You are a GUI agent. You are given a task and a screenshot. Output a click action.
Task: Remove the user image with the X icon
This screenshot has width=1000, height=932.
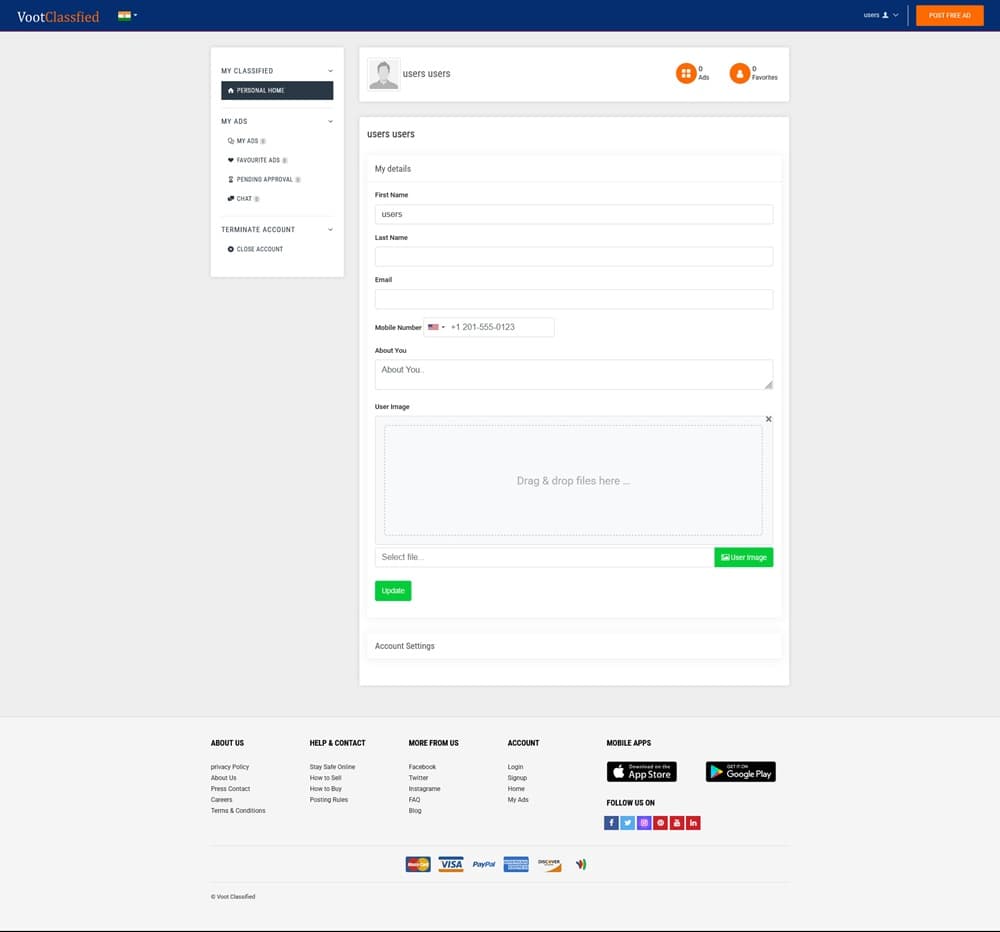coord(768,419)
